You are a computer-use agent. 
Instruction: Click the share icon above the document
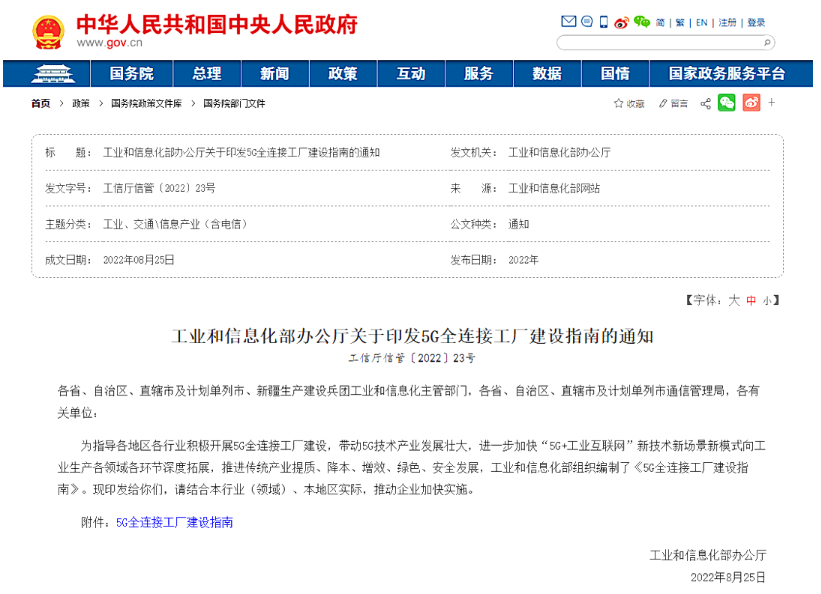pyautogui.click(x=705, y=103)
